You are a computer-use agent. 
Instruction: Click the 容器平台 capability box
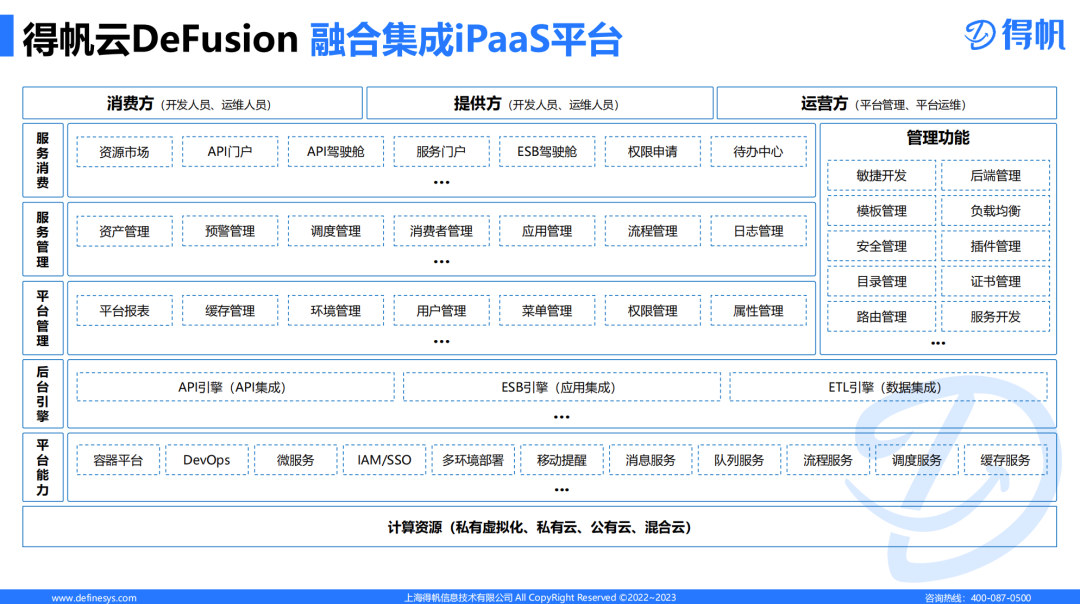tap(118, 459)
